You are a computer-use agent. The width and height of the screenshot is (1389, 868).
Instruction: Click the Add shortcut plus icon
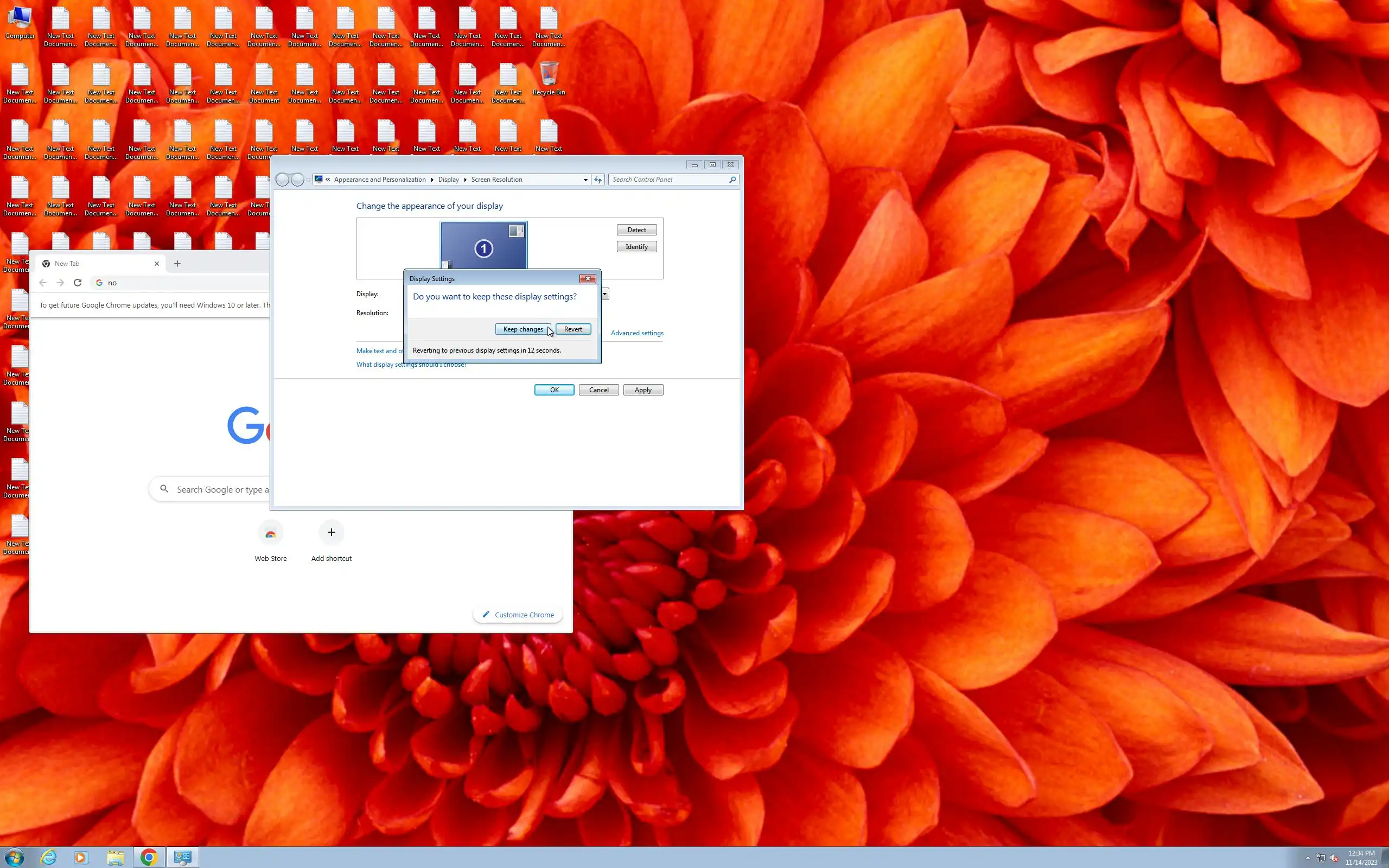tap(331, 533)
